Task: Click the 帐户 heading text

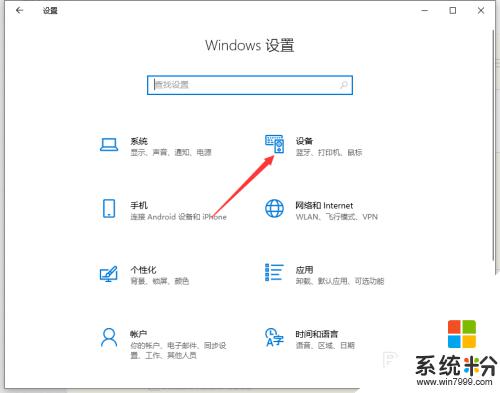Action: coord(139,334)
